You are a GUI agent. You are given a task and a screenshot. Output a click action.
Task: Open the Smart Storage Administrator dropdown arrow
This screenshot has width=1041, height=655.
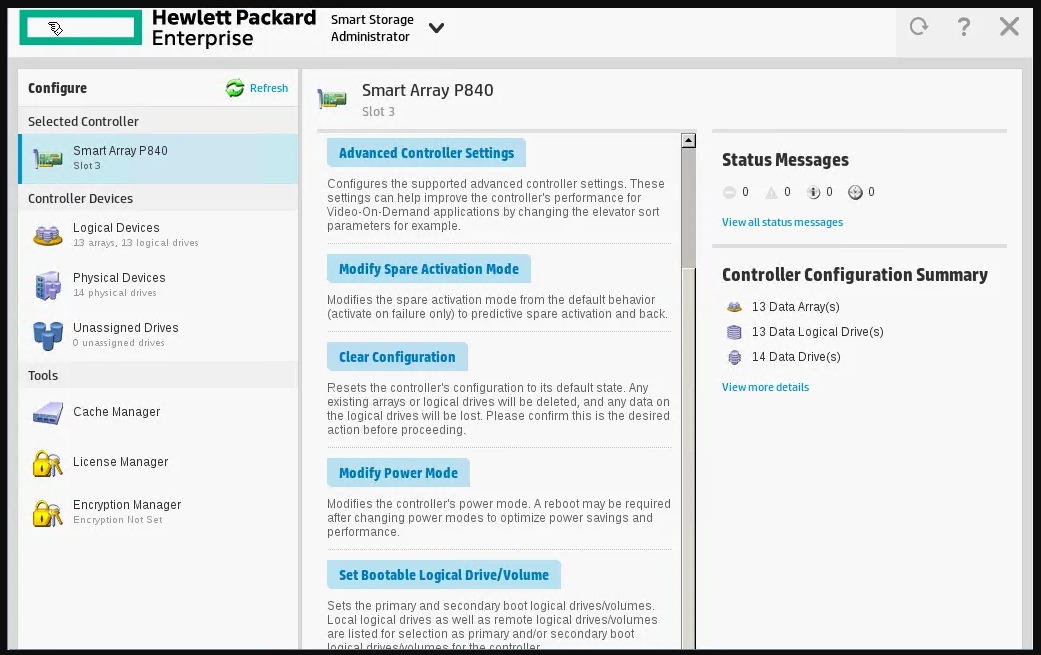(x=436, y=28)
